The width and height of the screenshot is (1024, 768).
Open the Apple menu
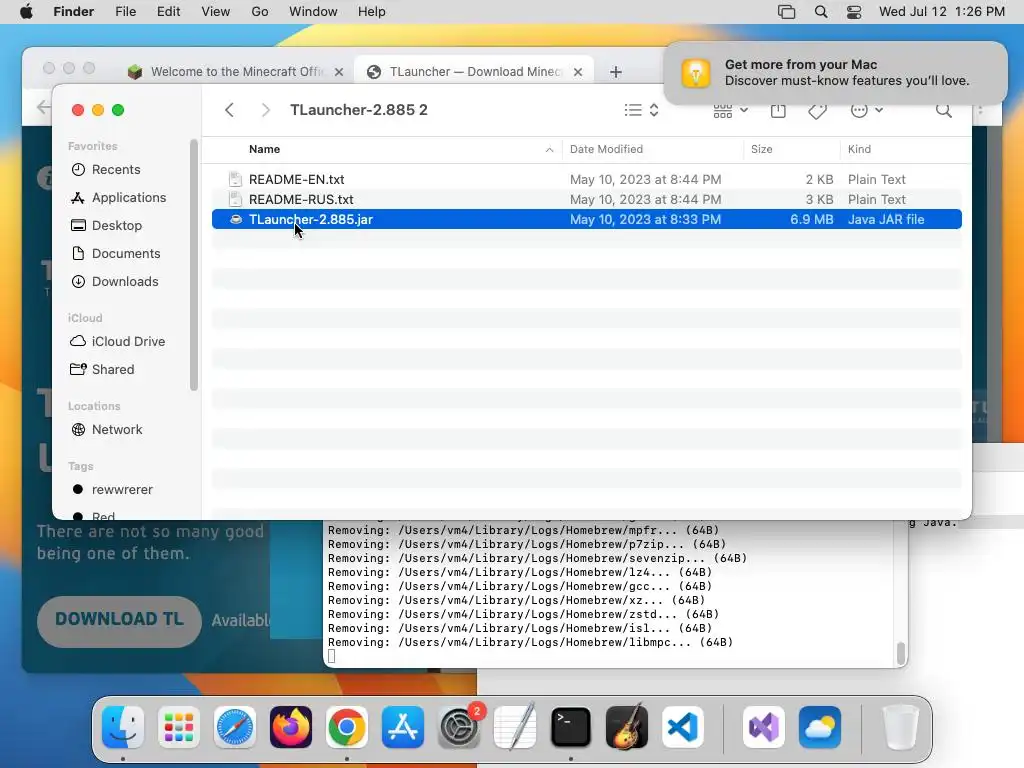(26, 12)
